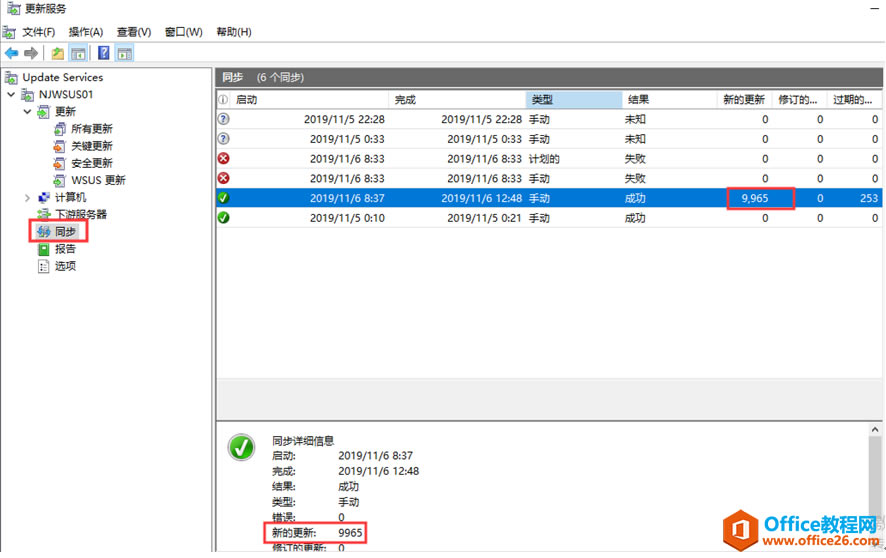Click unknown status icon for 2019/11/5 0:33 sync

(224, 139)
